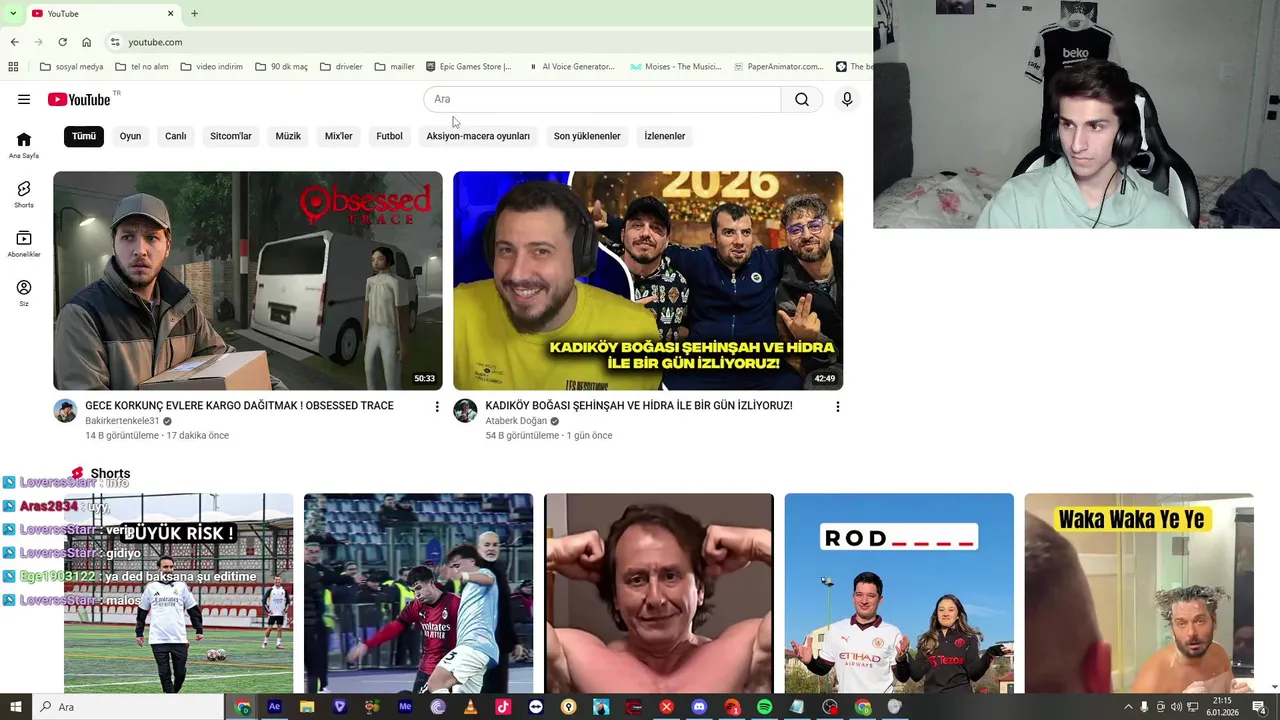Open the KADIKÖY BOĞASI video thumbnail
Screen dimensions: 1280x720
click(648, 280)
